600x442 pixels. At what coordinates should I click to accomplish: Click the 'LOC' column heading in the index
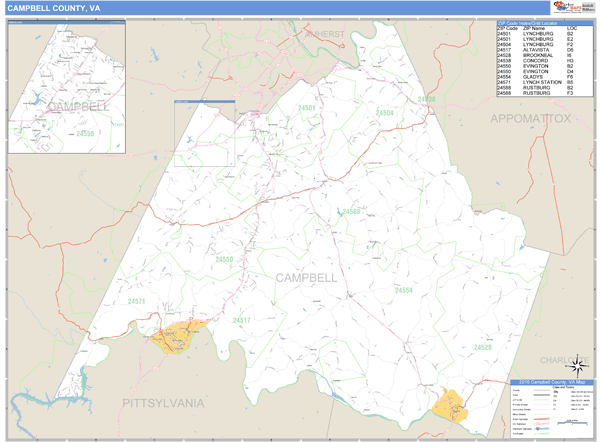(572, 28)
